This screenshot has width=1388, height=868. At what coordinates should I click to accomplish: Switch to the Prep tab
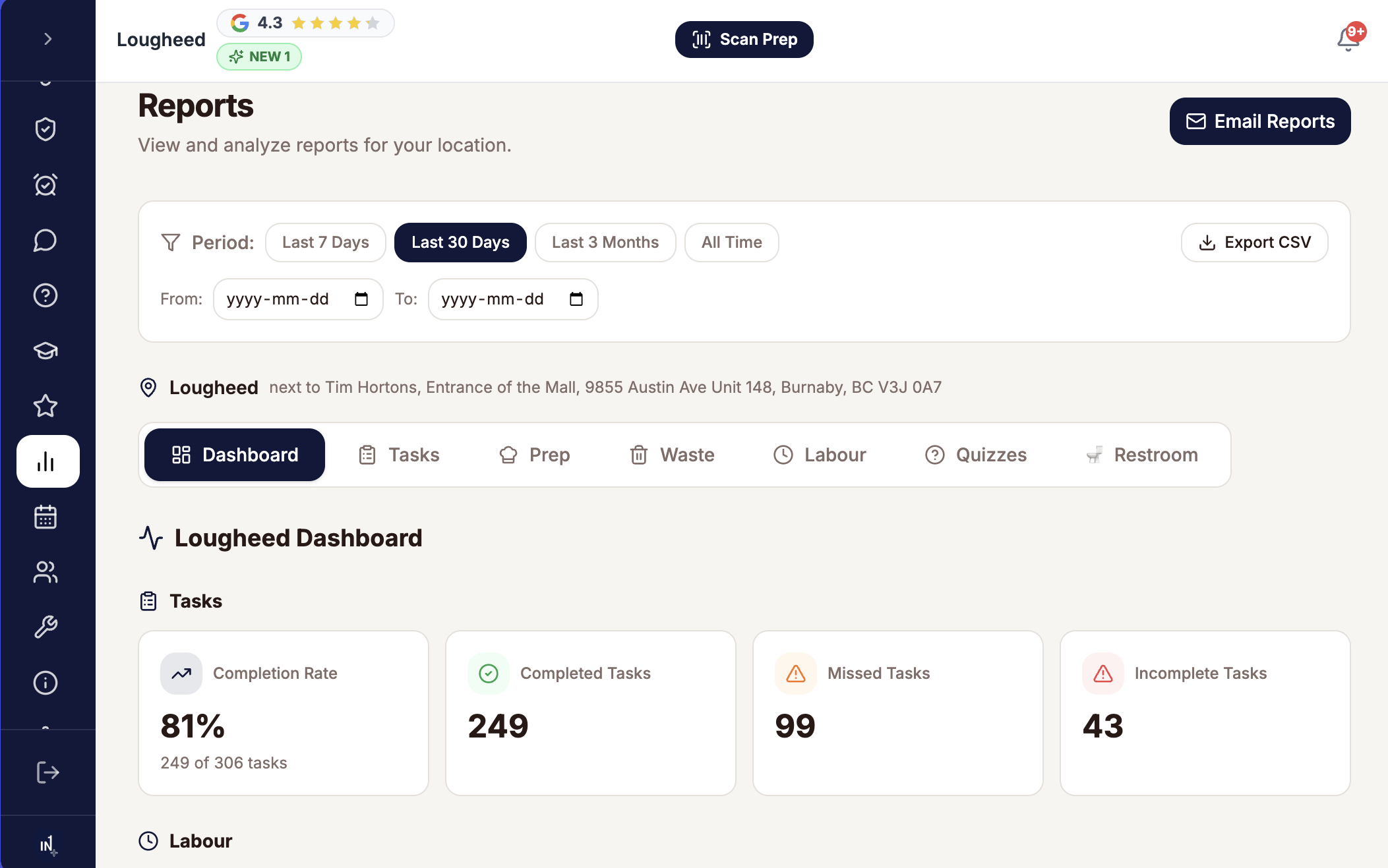tap(534, 455)
